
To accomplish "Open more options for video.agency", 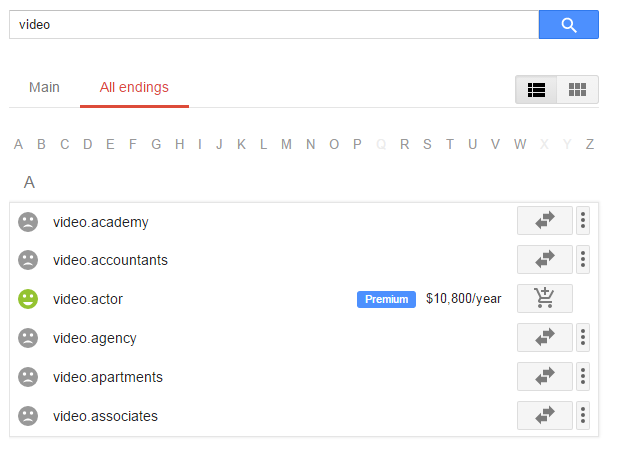I will tap(583, 338).
